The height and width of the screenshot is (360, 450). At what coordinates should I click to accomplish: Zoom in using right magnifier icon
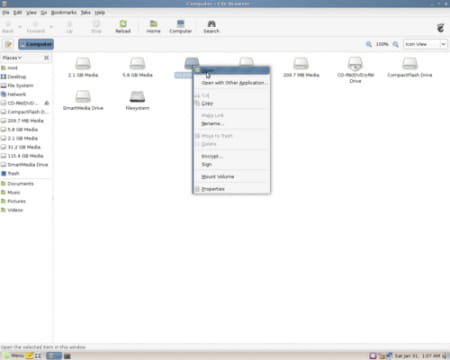point(396,44)
